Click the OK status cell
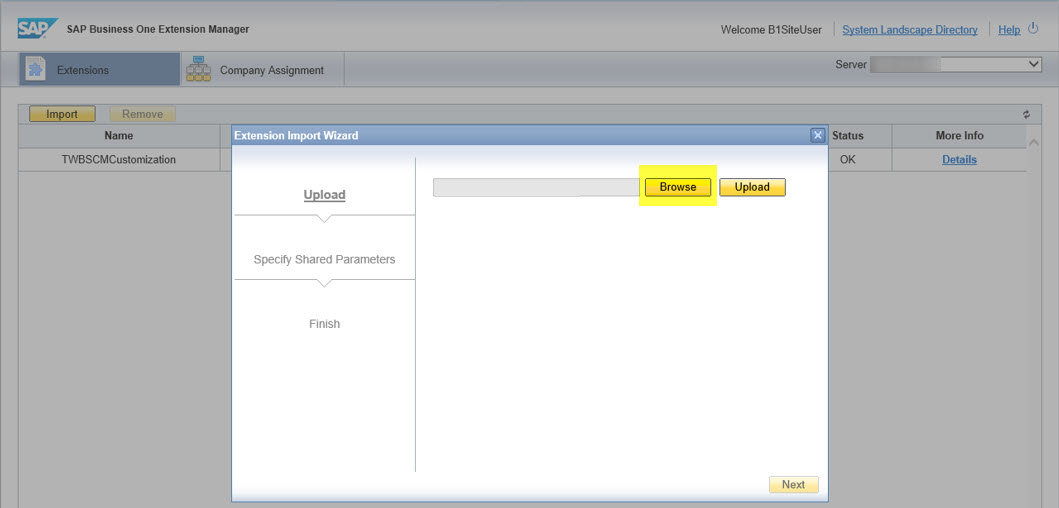This screenshot has height=508, width=1059. pyautogui.click(x=848, y=159)
